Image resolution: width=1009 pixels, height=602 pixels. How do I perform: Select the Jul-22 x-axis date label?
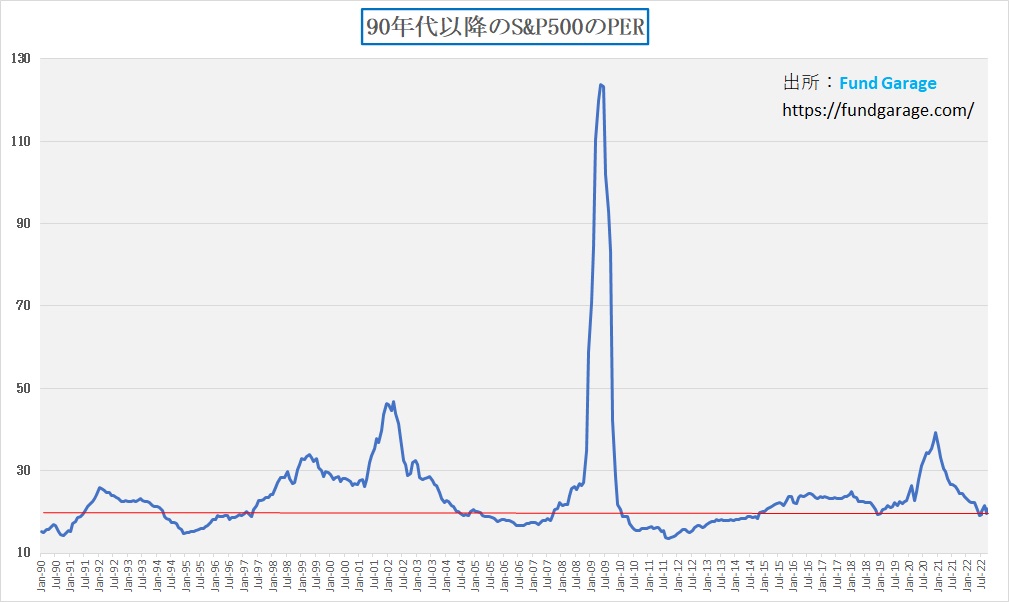982,577
